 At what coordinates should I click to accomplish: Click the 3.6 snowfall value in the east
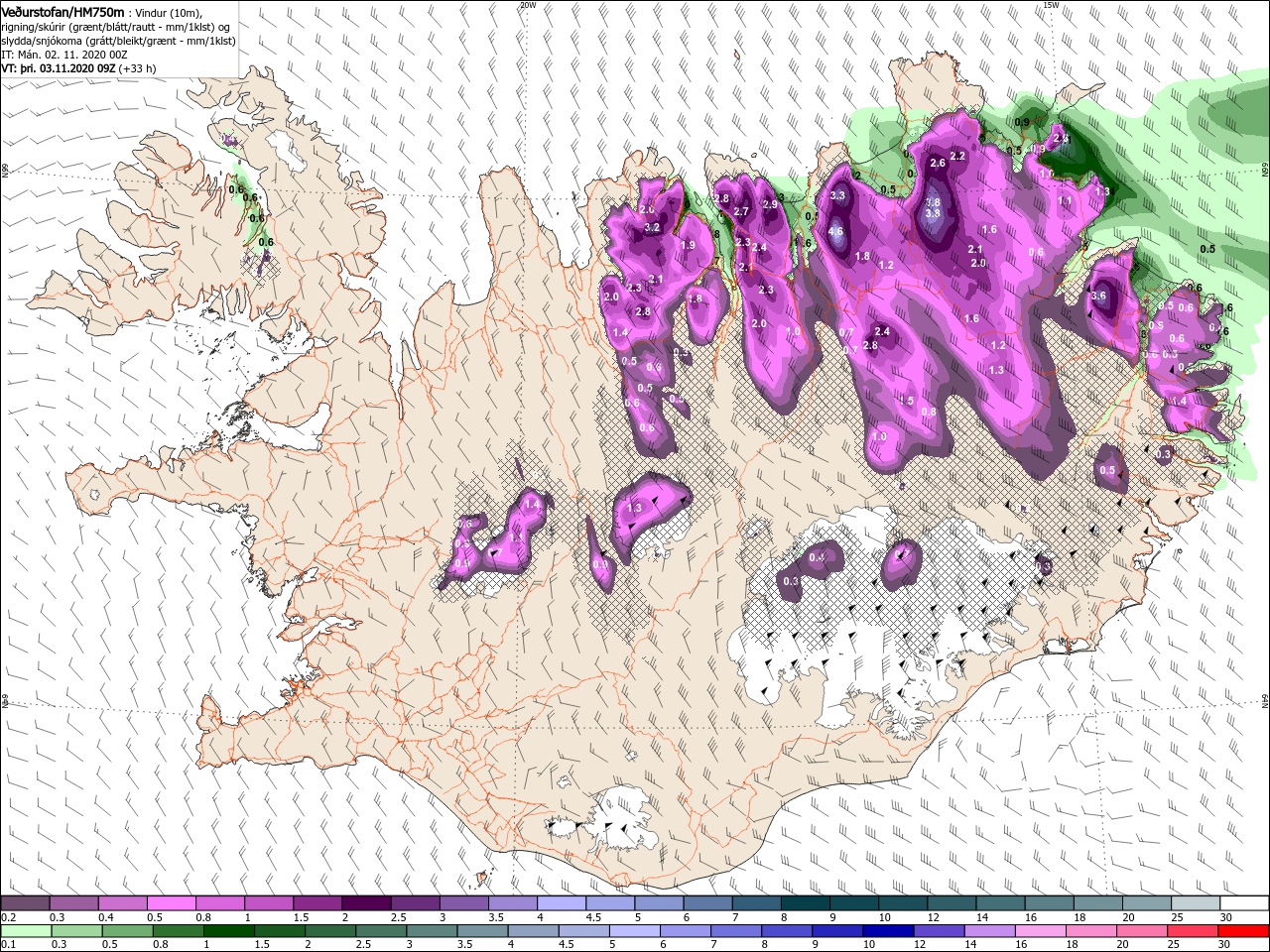[x=1097, y=296]
